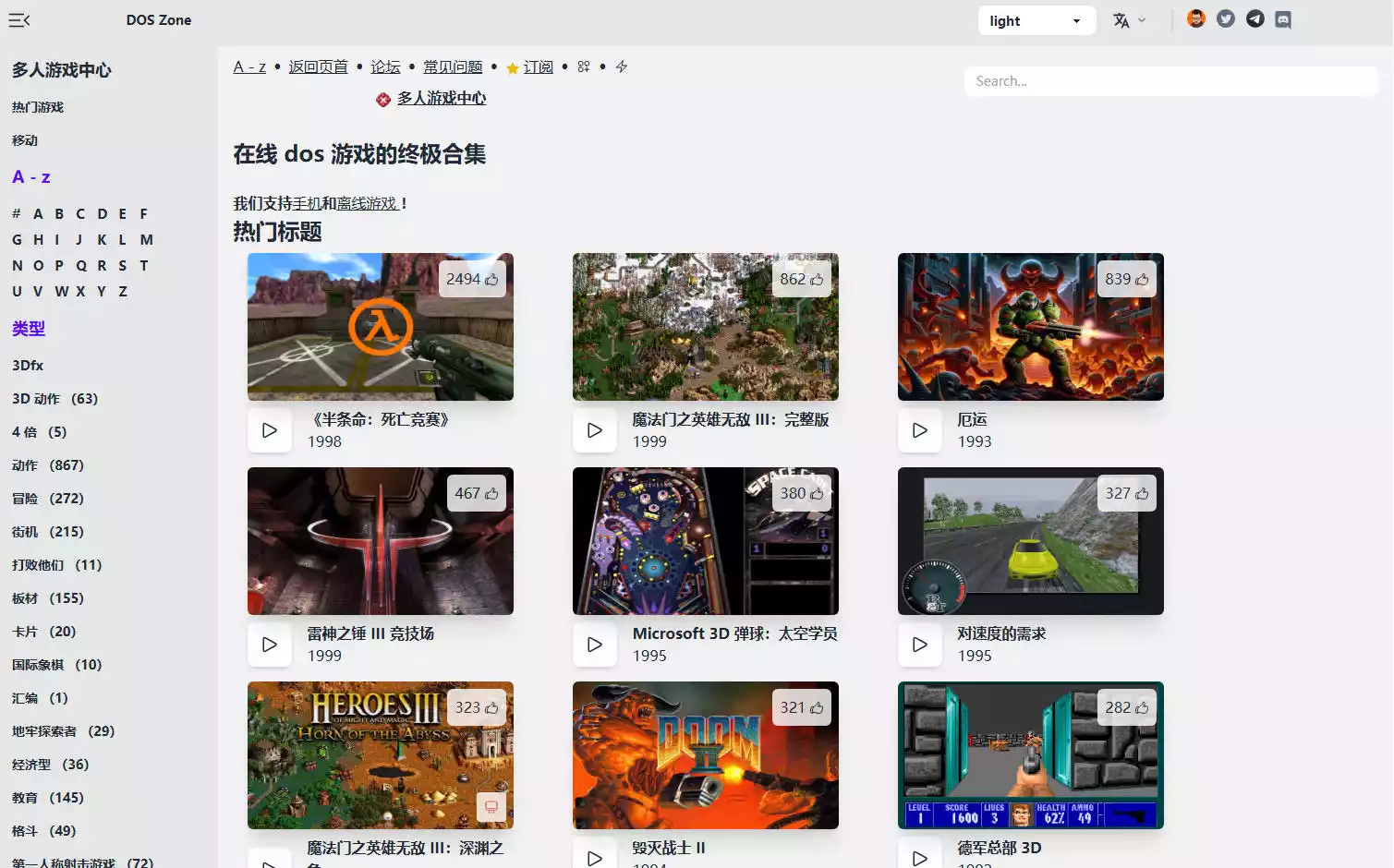
Task: Open the Heroes III complete edition thumbnail
Action: point(706,327)
